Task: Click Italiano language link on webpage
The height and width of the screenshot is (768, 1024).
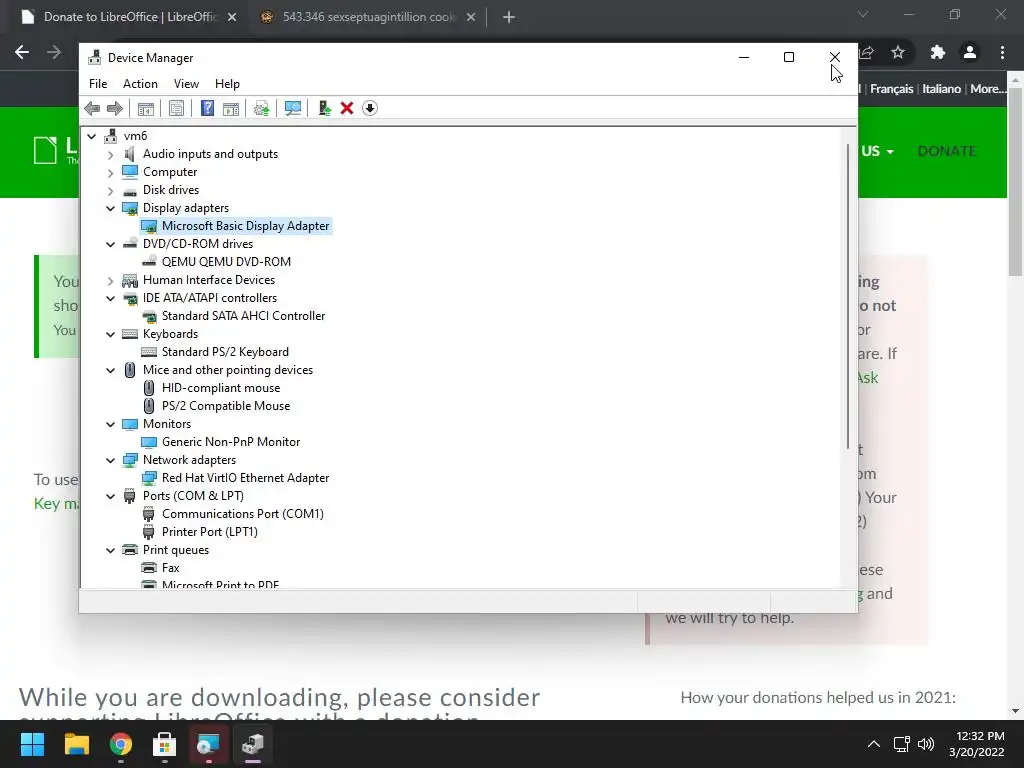Action: (941, 89)
